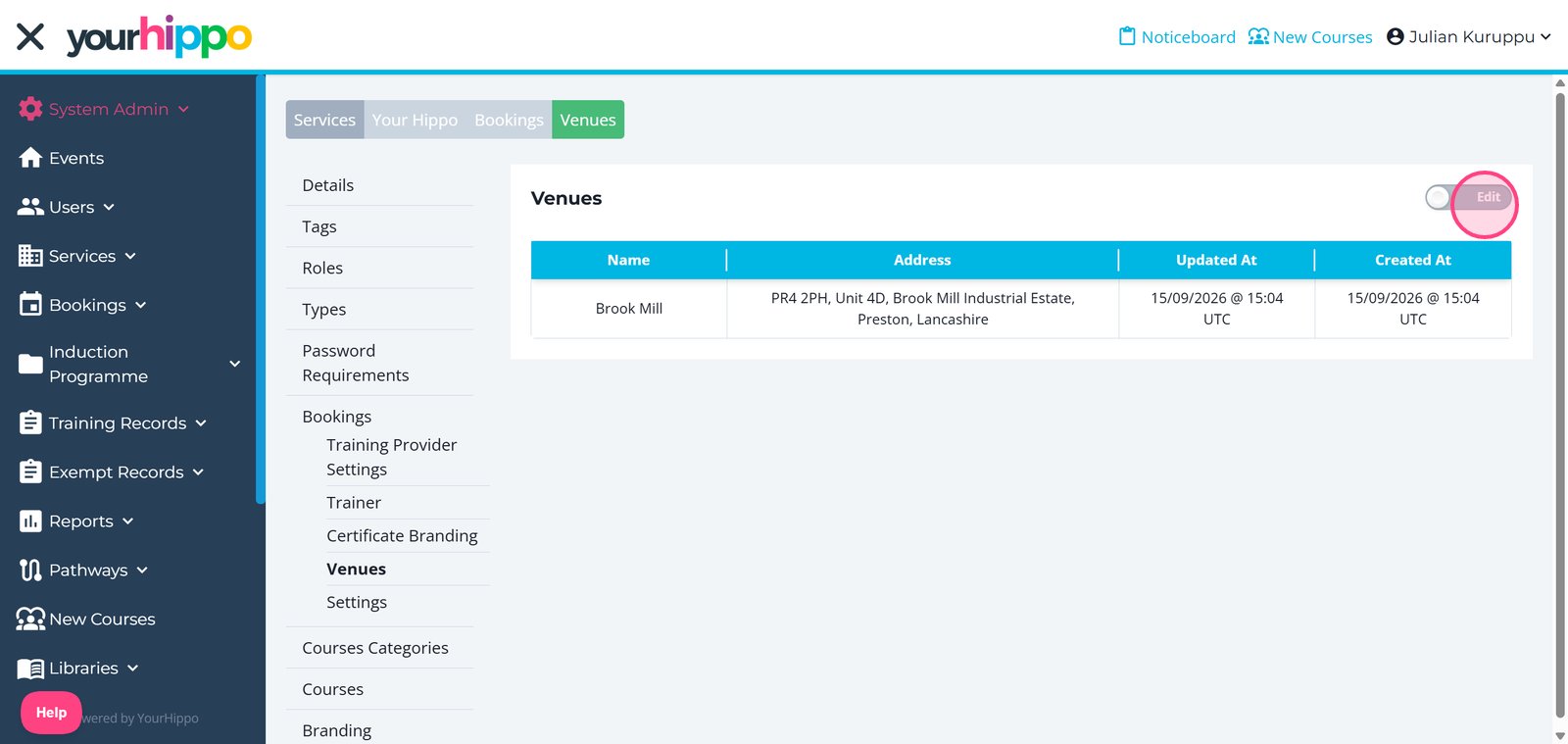
Task: Click the Bookings calendar icon
Action: (x=30, y=305)
